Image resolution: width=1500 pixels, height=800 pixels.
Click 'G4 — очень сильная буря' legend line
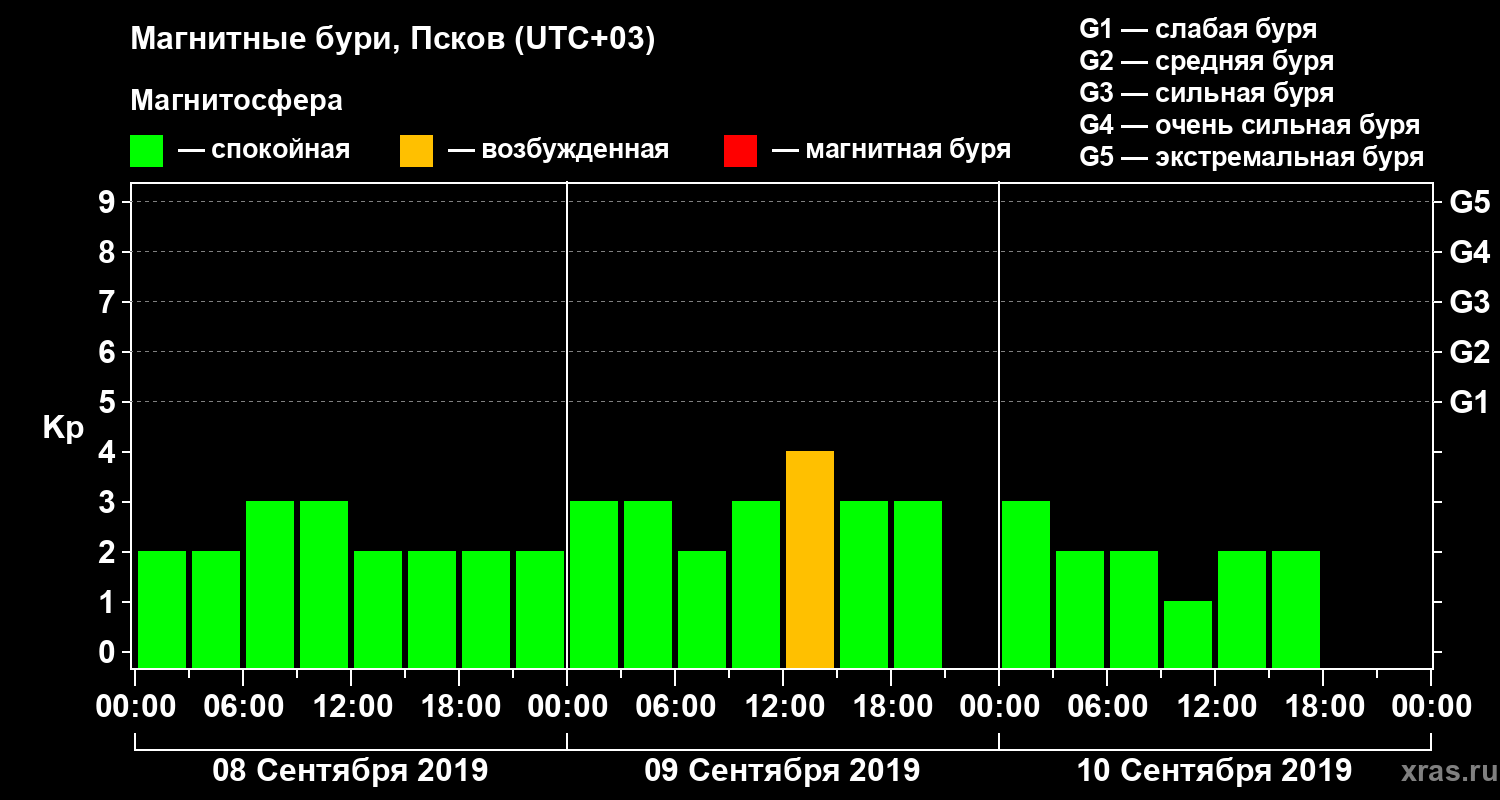tap(1250, 125)
